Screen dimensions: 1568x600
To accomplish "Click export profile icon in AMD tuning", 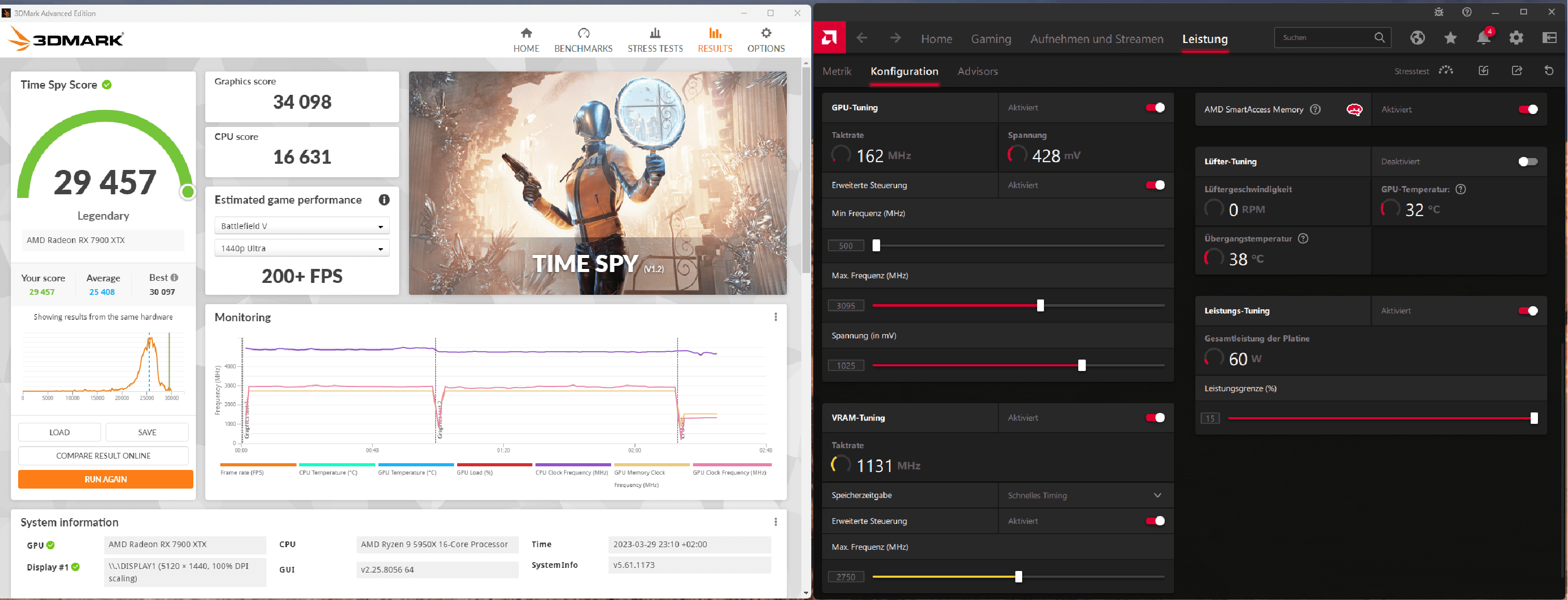I will tap(1517, 70).
